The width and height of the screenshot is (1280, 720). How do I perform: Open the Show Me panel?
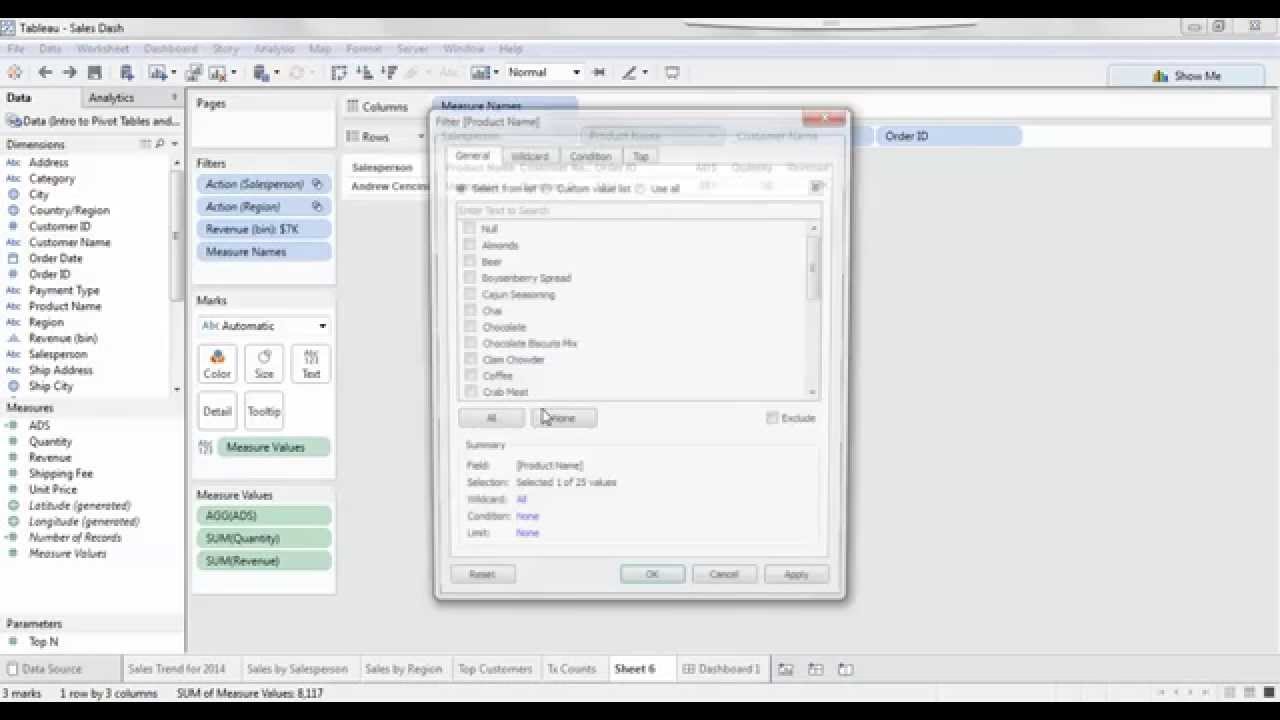(x=1187, y=75)
